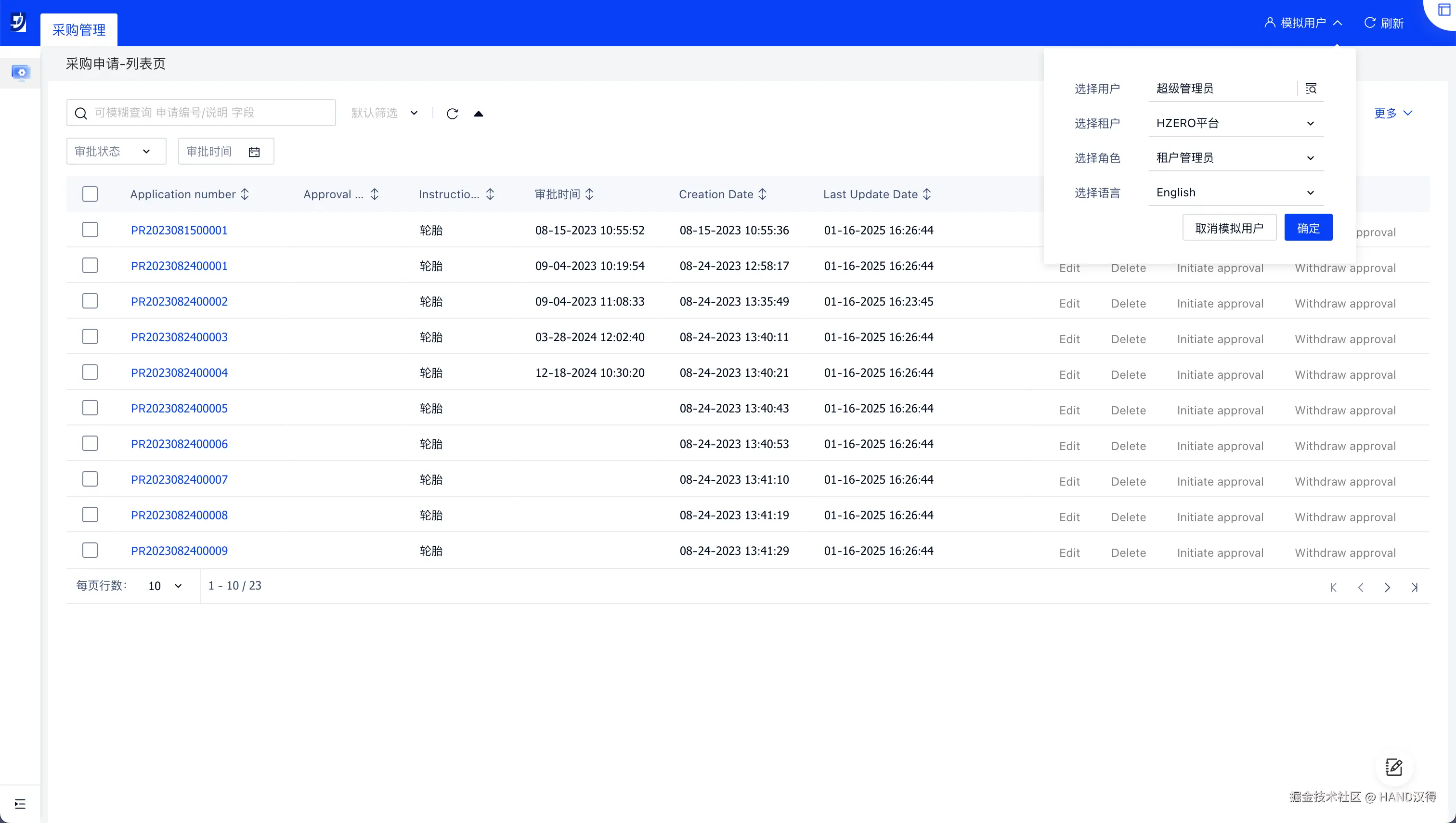
Task: Click the fuzzy search input field
Action: click(x=209, y=113)
